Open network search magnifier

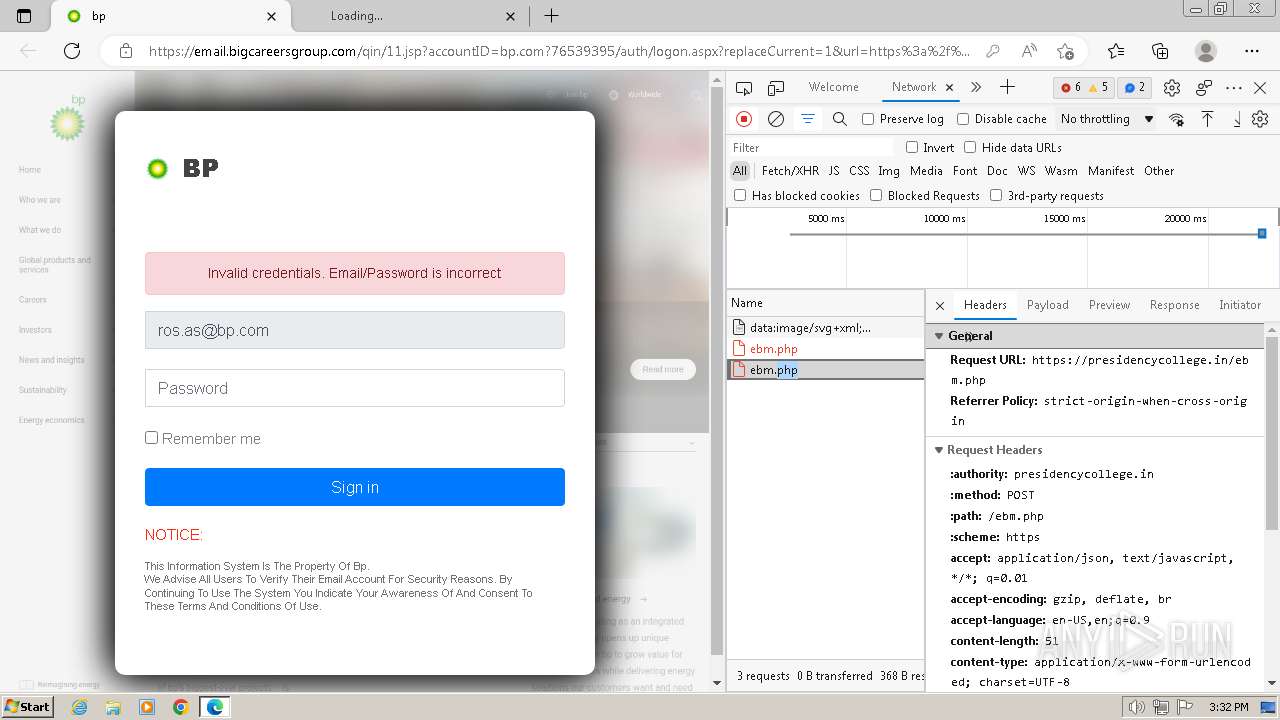[840, 119]
